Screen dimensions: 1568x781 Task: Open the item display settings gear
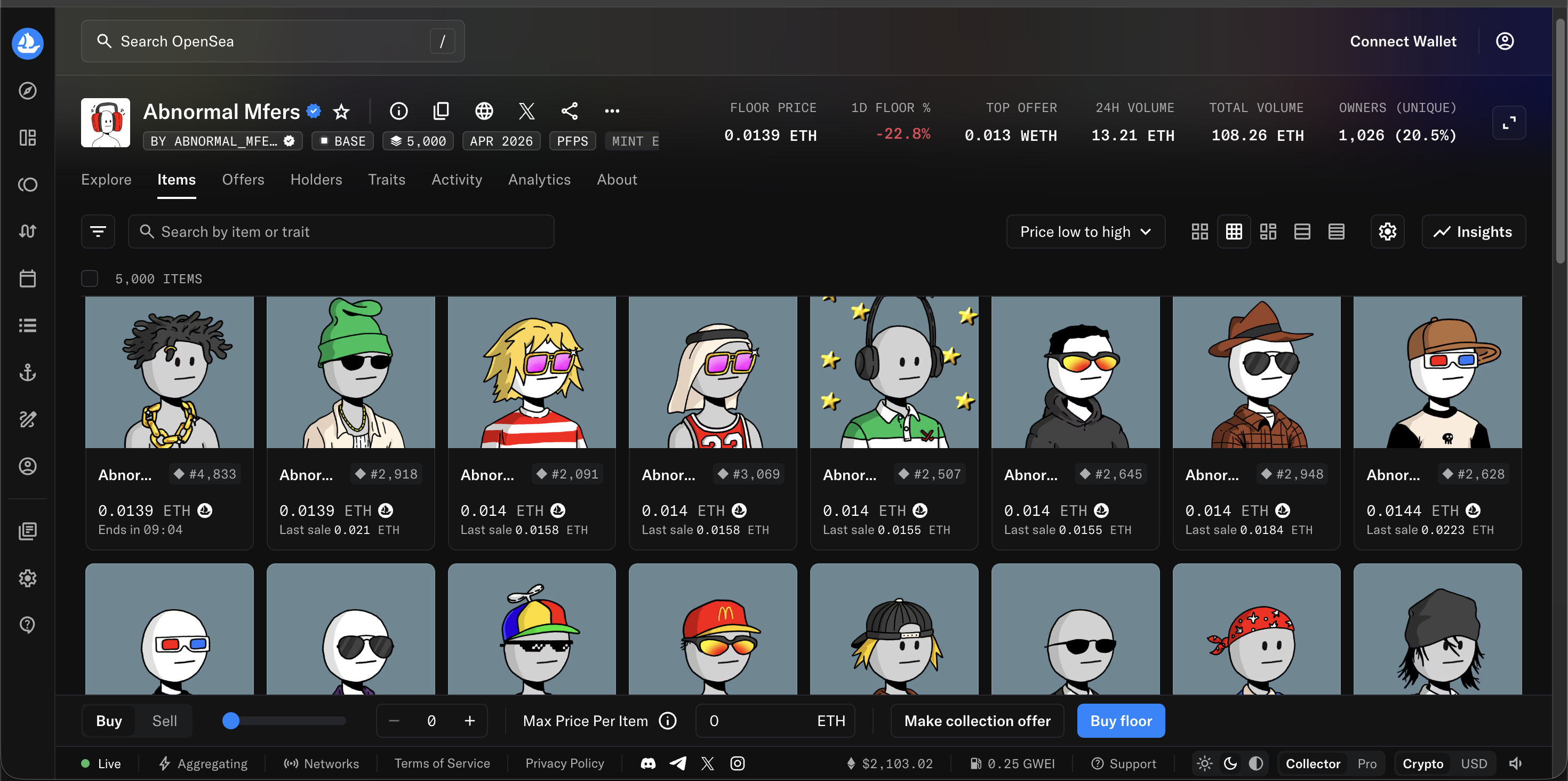(1387, 232)
